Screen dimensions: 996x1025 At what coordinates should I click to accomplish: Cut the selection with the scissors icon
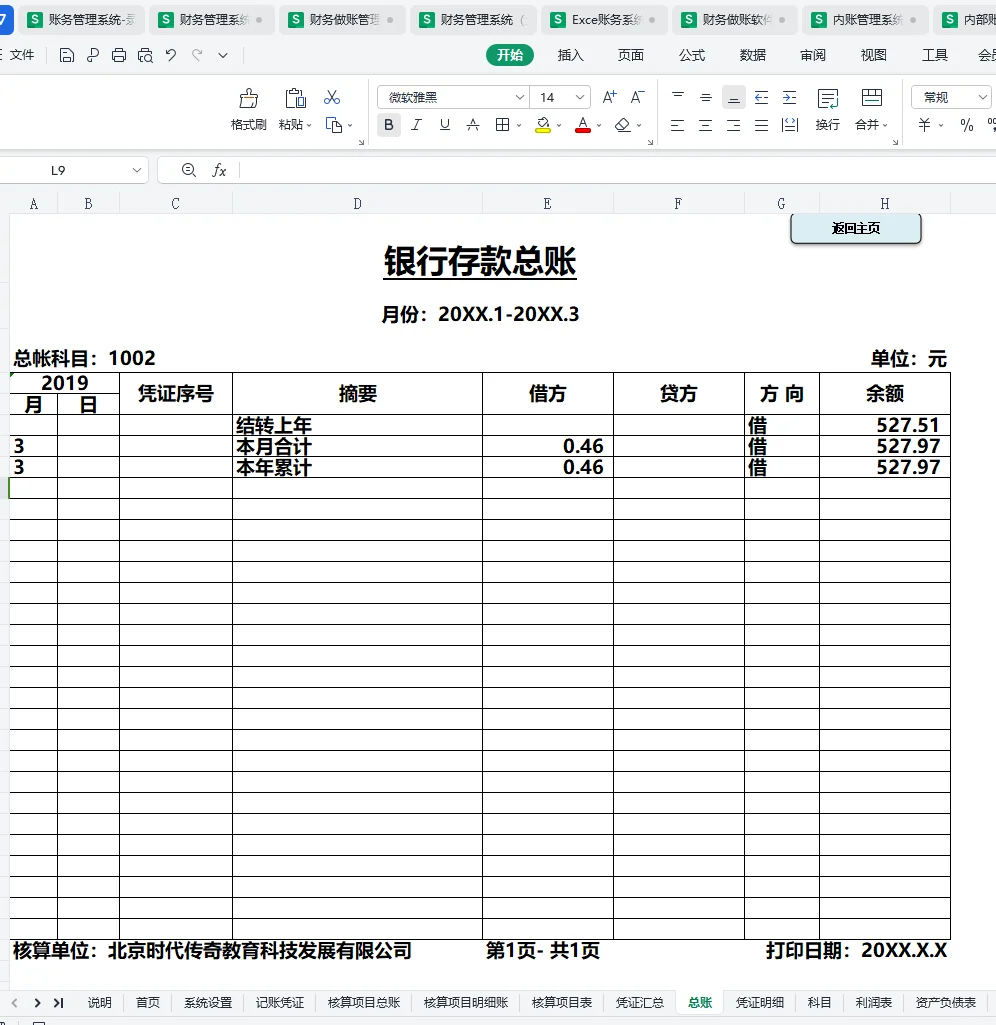tap(332, 97)
